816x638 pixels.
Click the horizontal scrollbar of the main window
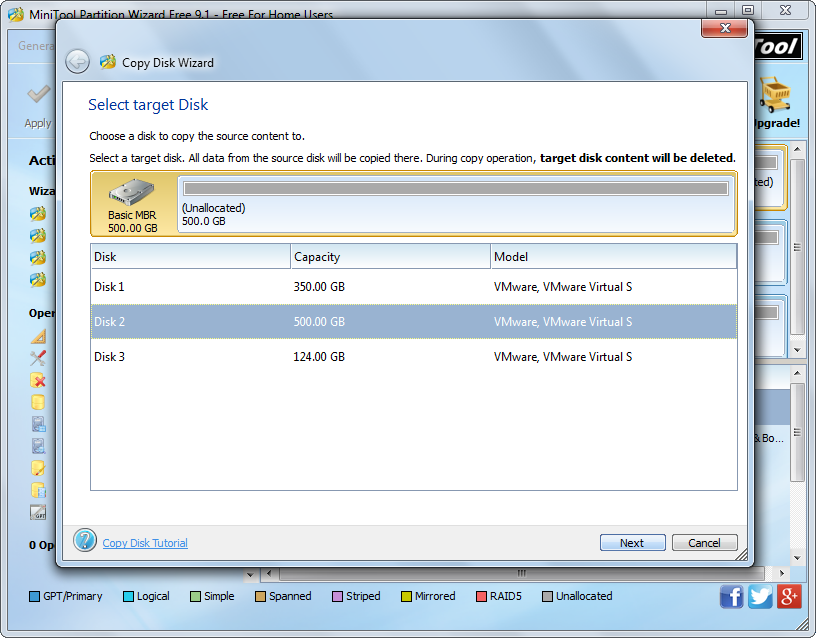(x=521, y=573)
